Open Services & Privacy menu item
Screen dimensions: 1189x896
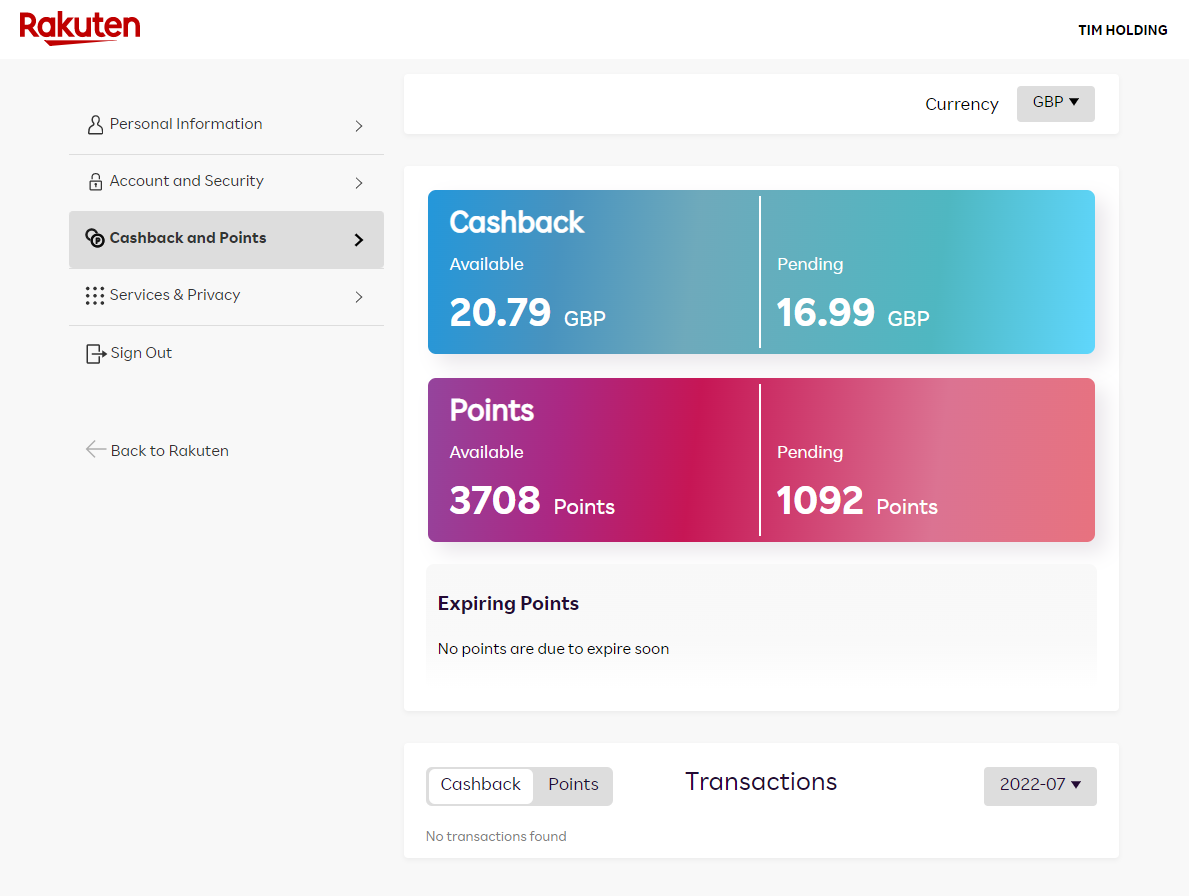point(226,297)
